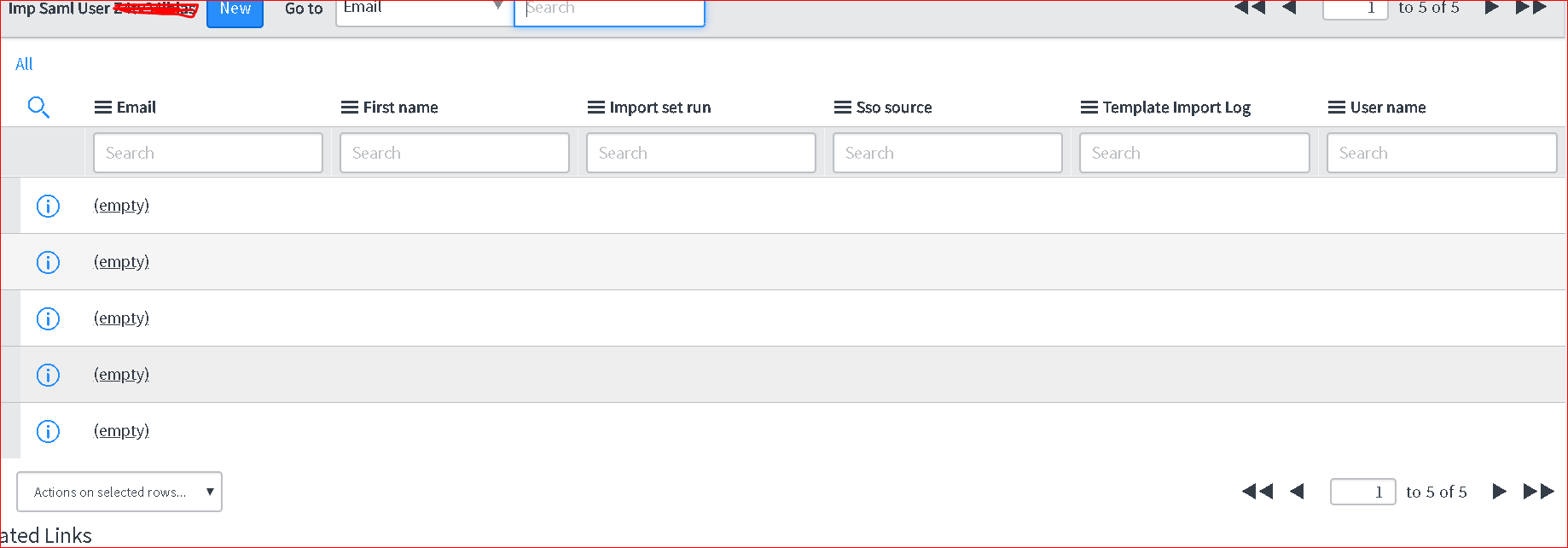Go to first page in top pager
The height and width of the screenshot is (548, 1568).
(x=1250, y=8)
